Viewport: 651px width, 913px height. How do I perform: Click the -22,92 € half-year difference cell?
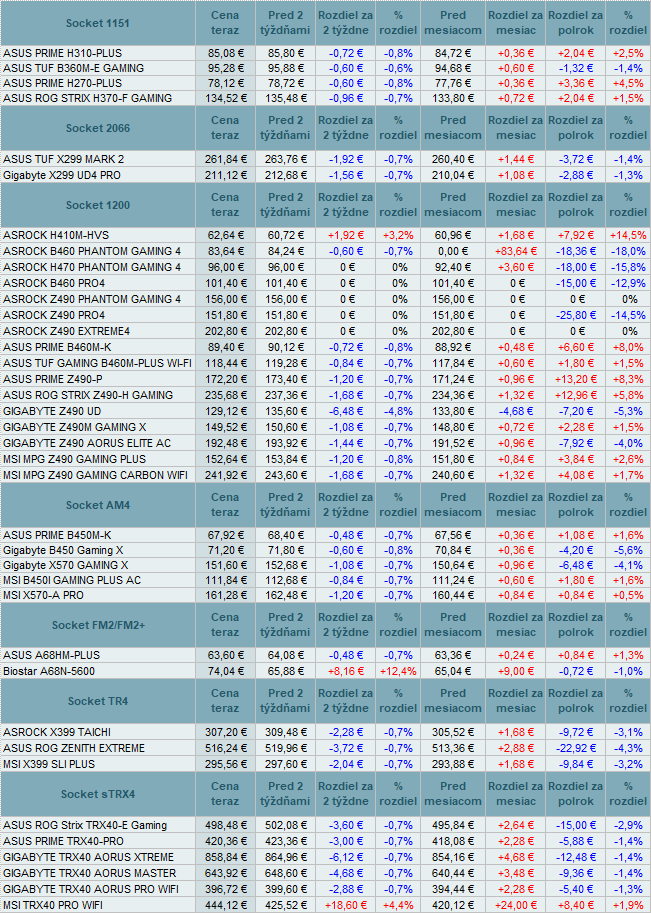(x=575, y=748)
